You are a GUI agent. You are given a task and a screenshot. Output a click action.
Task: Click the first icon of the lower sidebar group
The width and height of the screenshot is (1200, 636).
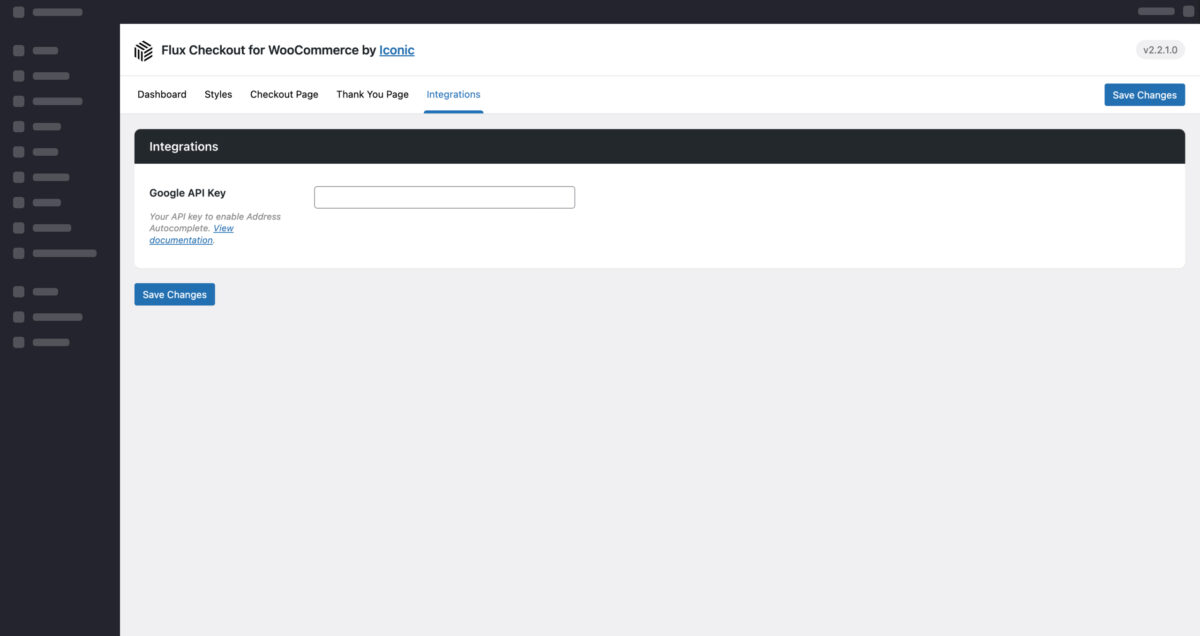click(17, 291)
